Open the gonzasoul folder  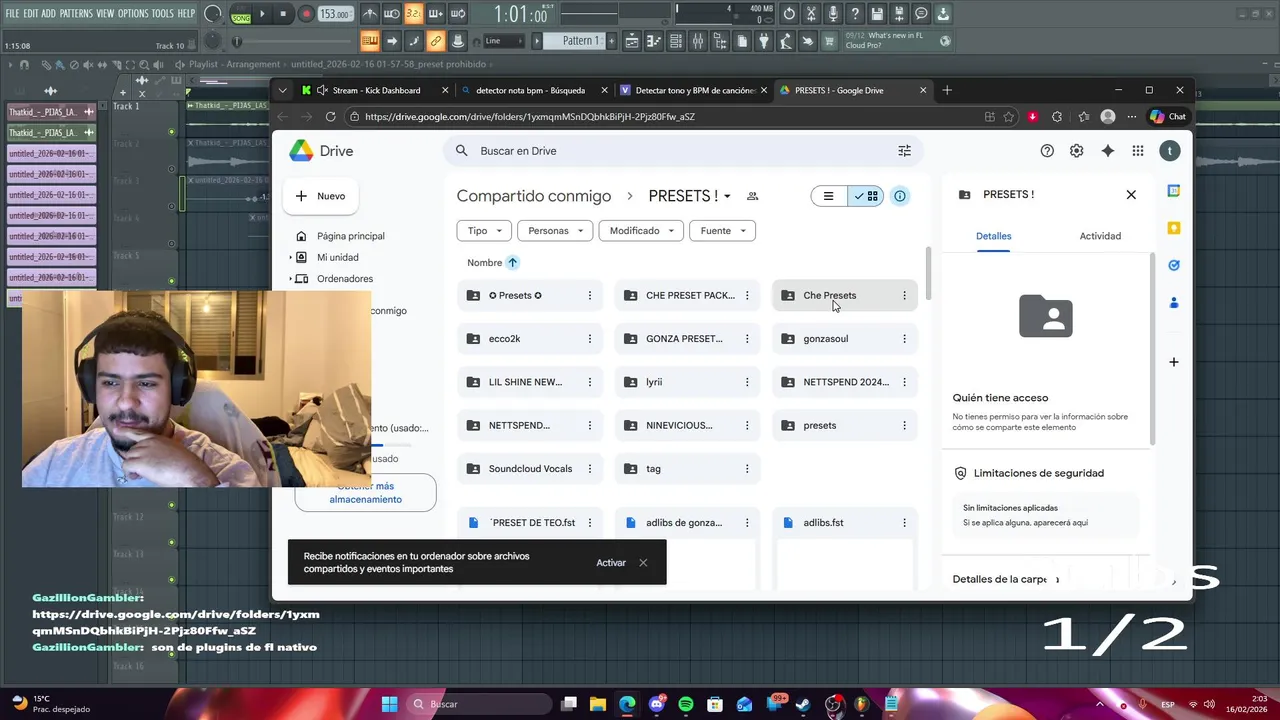pyautogui.click(x=844, y=339)
